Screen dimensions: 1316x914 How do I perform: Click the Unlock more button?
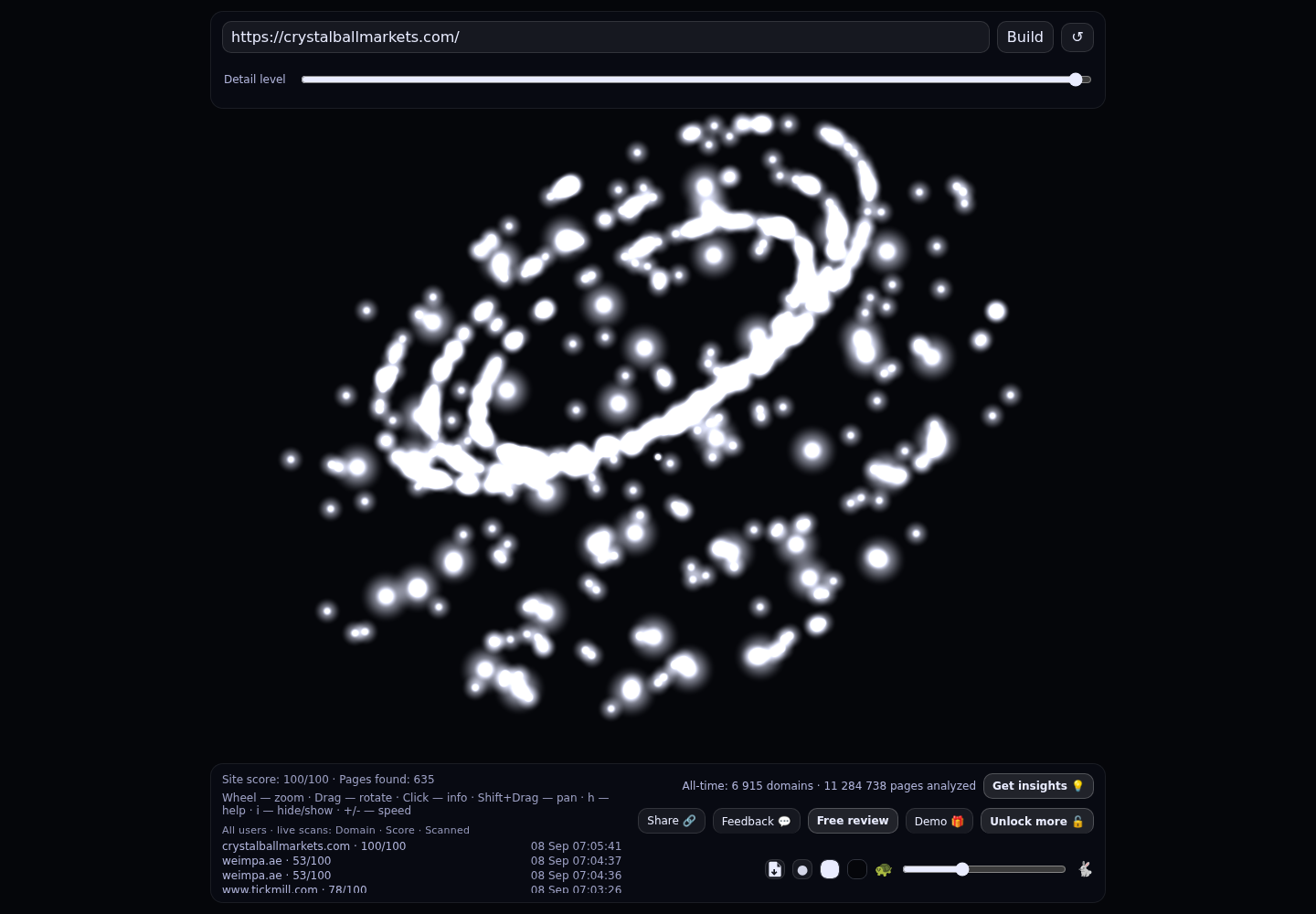(x=1037, y=821)
